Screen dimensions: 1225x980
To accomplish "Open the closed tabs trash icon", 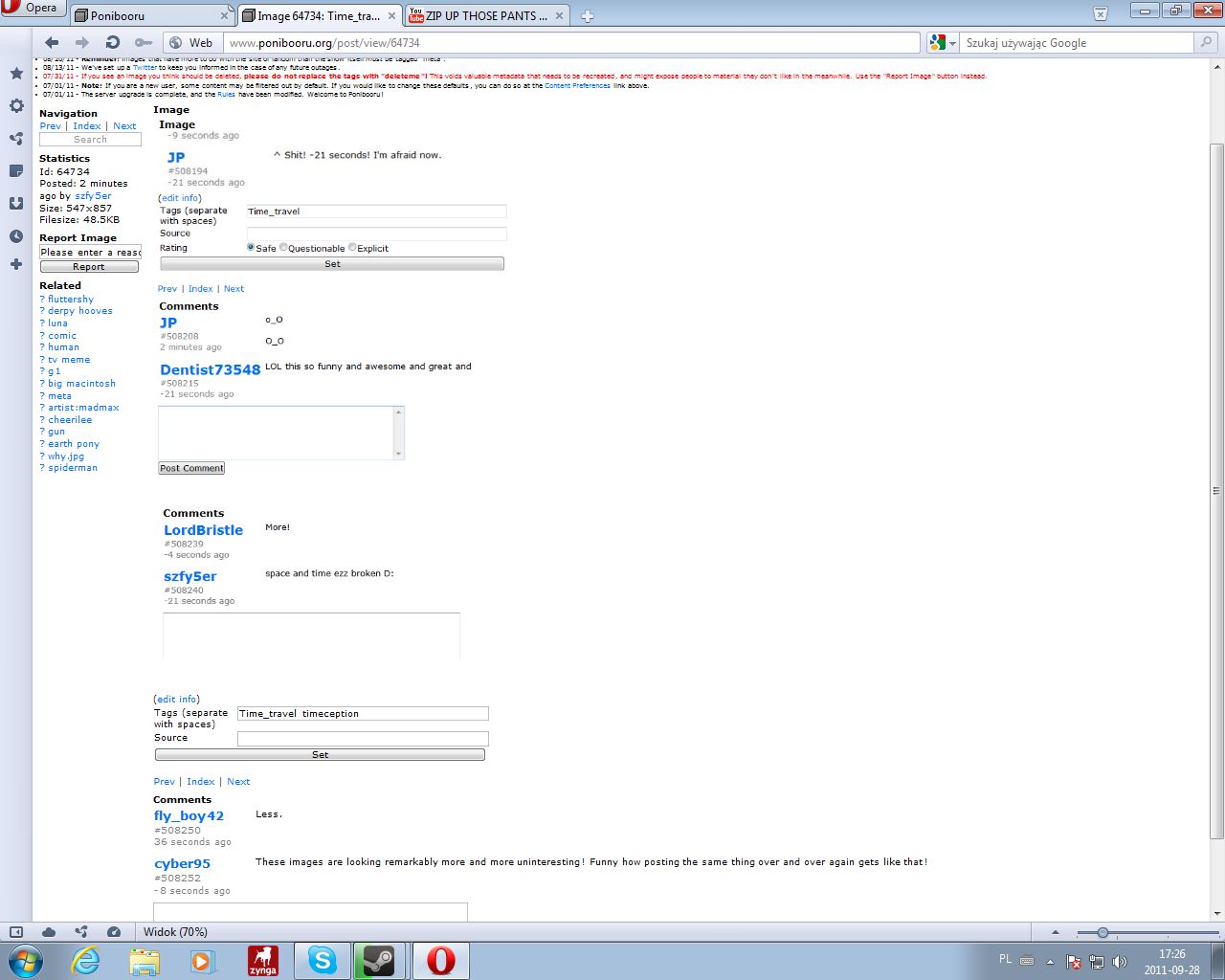I will (x=1101, y=13).
